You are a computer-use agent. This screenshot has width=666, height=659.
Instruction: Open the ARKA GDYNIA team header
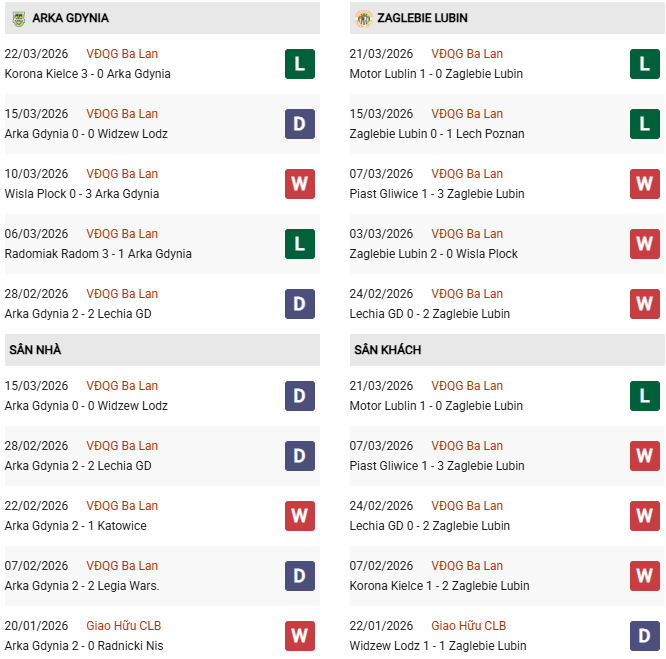pos(70,18)
